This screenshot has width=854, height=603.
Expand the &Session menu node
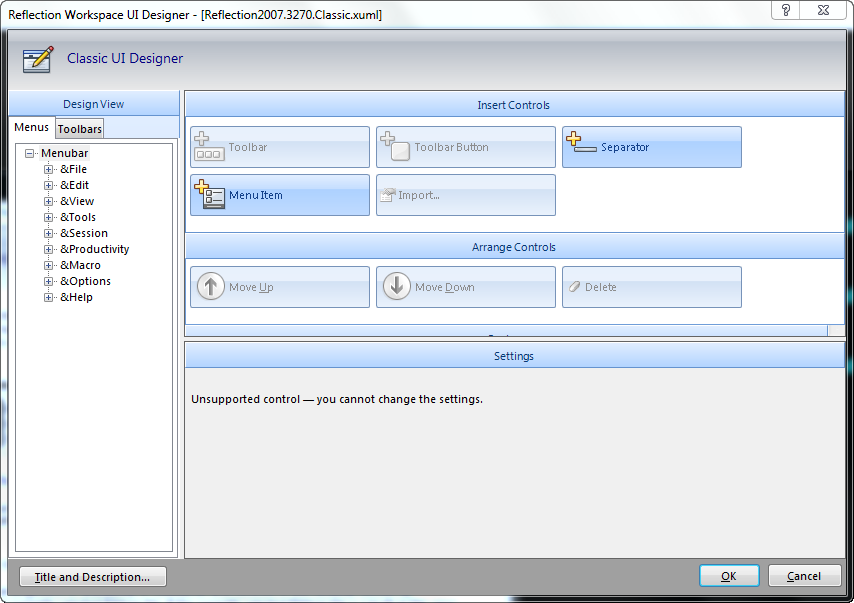coord(48,234)
